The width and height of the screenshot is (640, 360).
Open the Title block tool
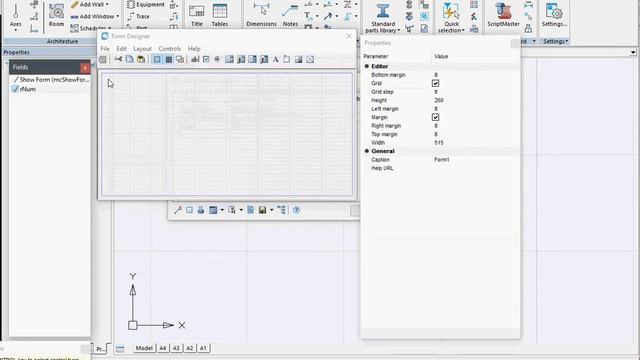197,16
